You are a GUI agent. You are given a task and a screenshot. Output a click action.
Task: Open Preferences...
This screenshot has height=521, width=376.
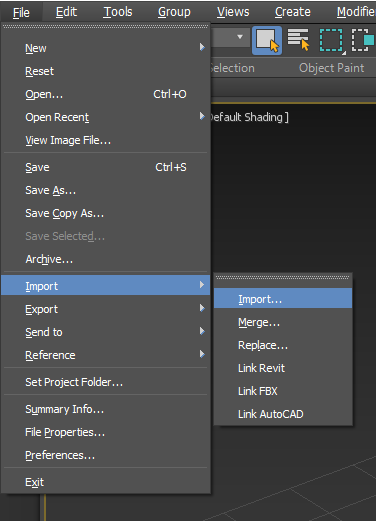click(106, 455)
